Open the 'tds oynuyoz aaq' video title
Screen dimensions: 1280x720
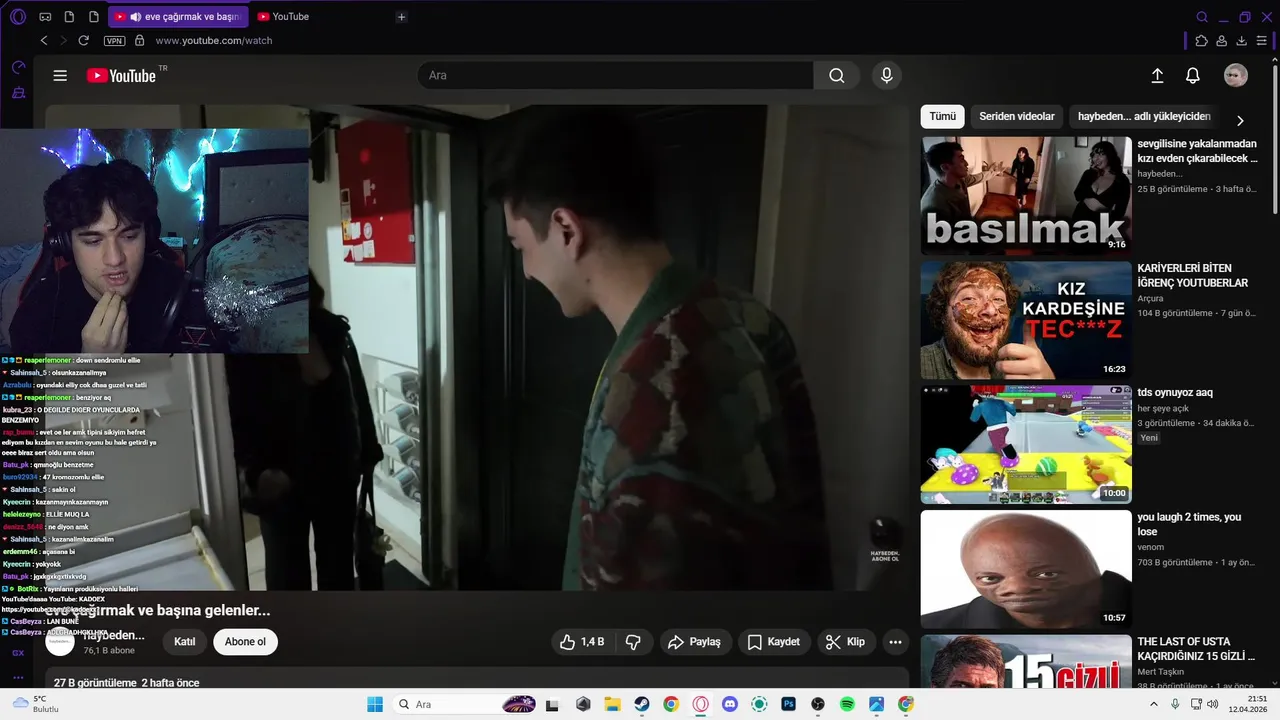(x=1175, y=393)
